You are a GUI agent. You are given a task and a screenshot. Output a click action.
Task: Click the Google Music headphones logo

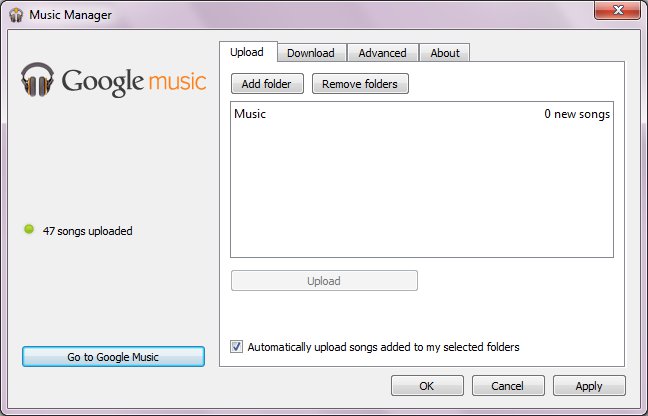click(x=37, y=79)
